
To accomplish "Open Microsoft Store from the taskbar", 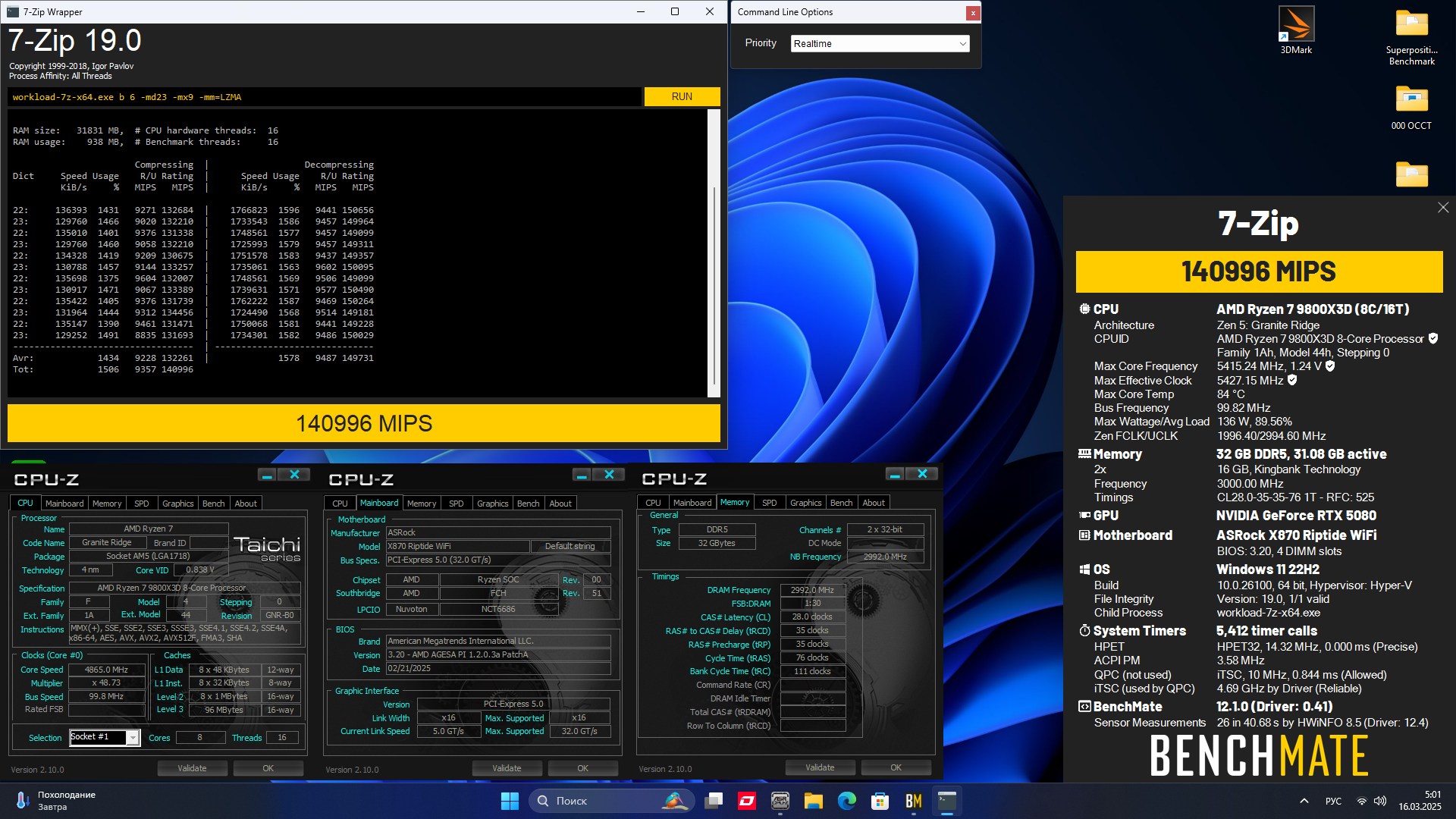I will click(880, 801).
